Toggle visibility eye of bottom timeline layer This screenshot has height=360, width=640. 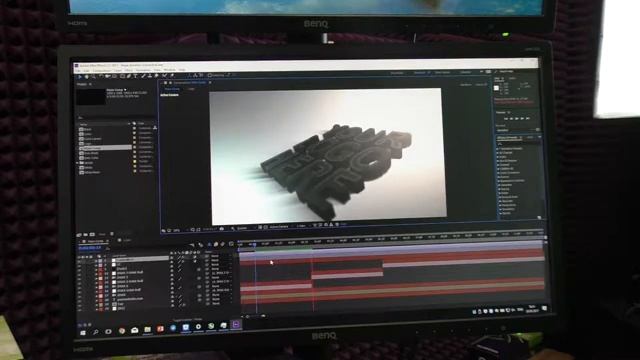[80, 309]
